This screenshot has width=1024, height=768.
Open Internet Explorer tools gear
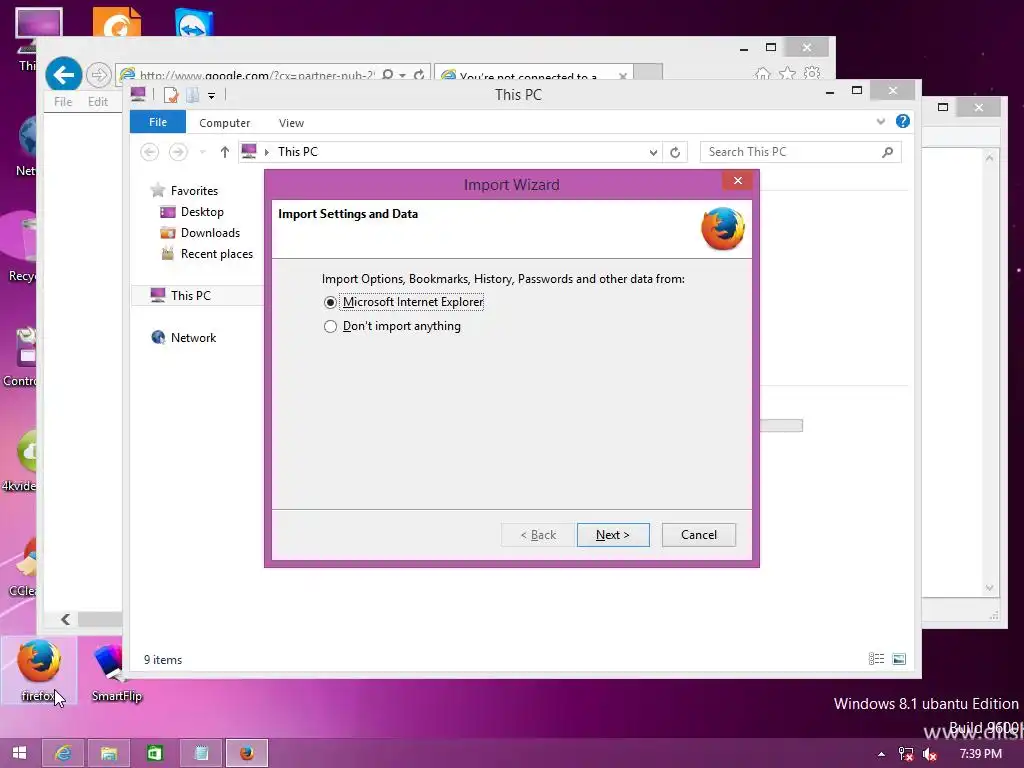pyautogui.click(x=812, y=72)
